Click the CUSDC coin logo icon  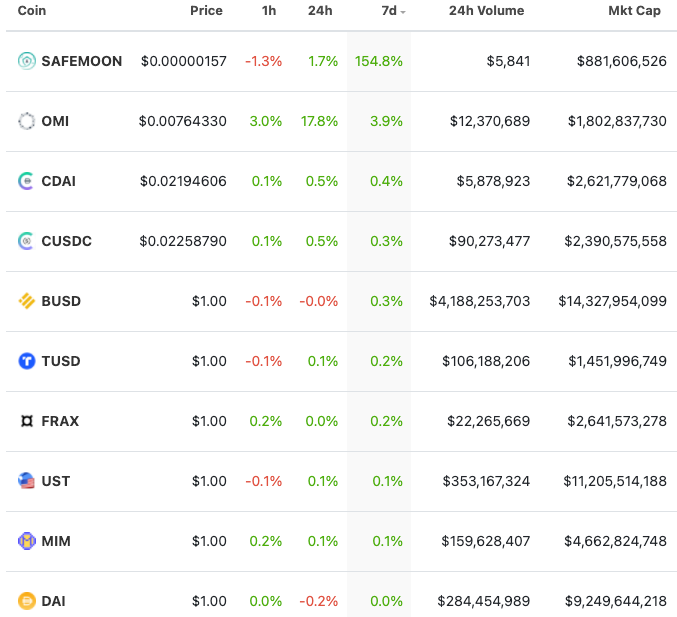click(x=27, y=241)
